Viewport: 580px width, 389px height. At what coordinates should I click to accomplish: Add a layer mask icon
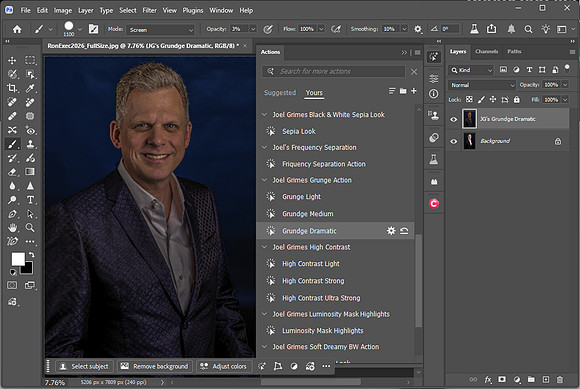[502, 379]
